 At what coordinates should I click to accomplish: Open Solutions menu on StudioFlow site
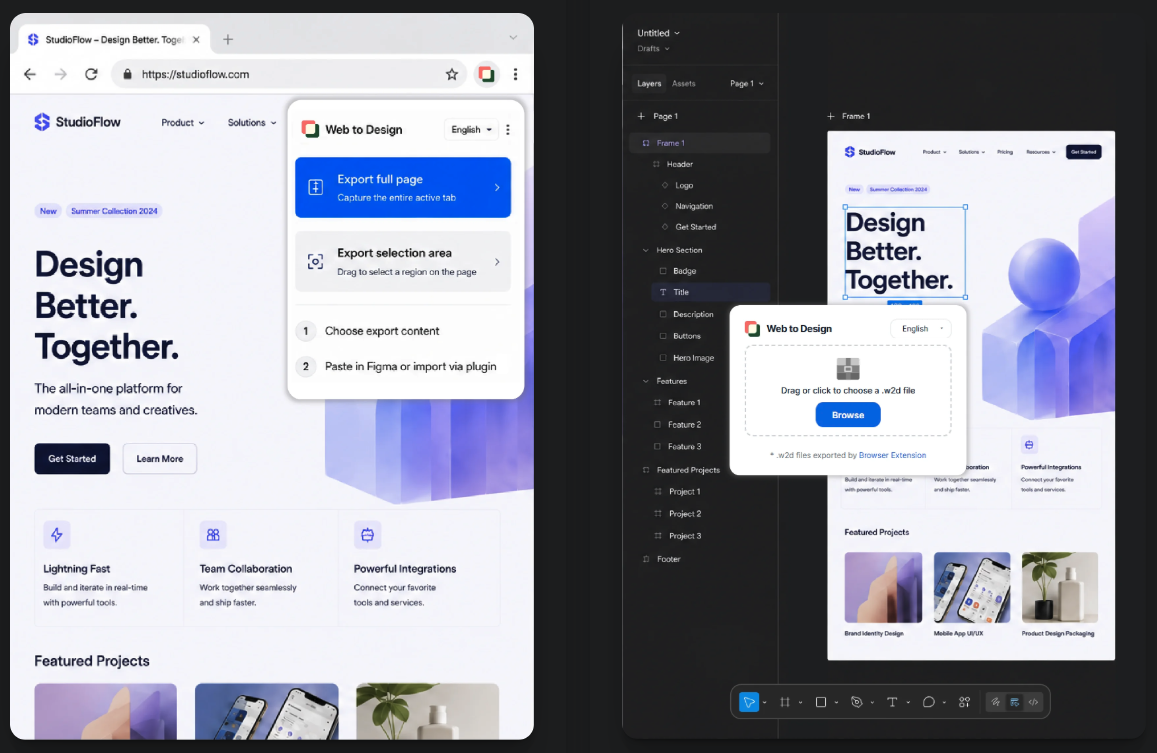click(252, 123)
